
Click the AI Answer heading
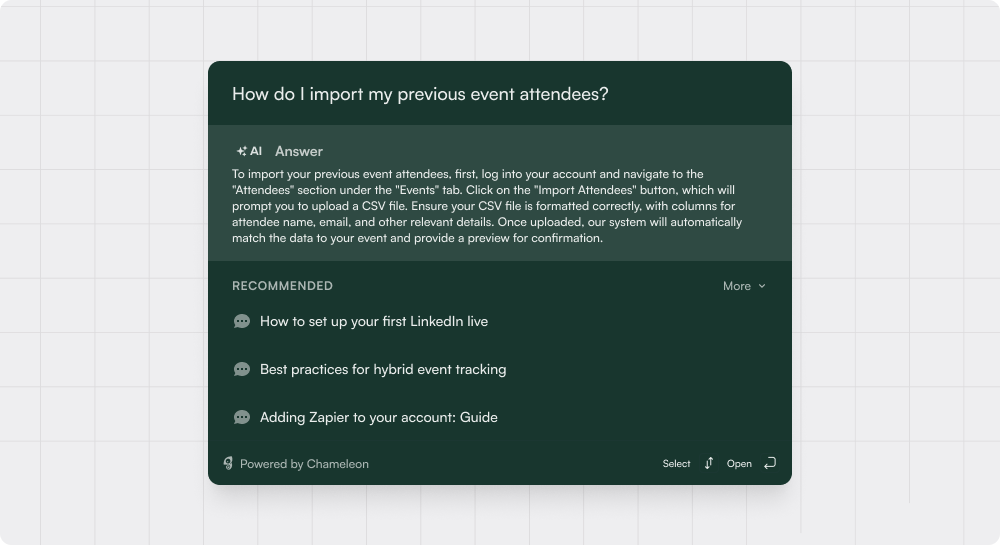(298, 151)
